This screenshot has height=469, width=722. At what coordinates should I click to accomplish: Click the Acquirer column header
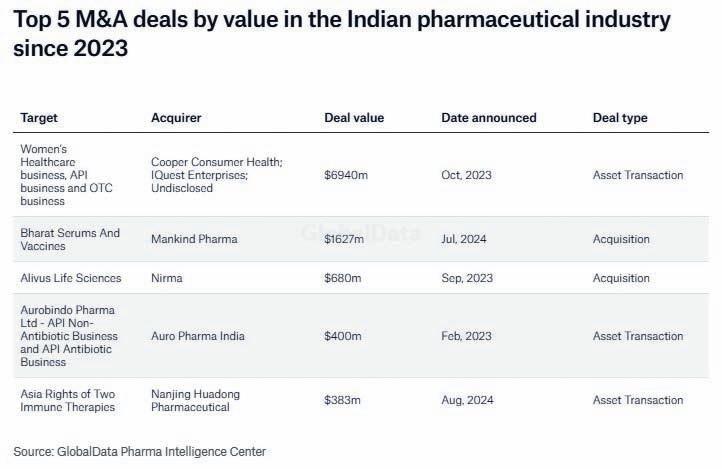(176, 118)
